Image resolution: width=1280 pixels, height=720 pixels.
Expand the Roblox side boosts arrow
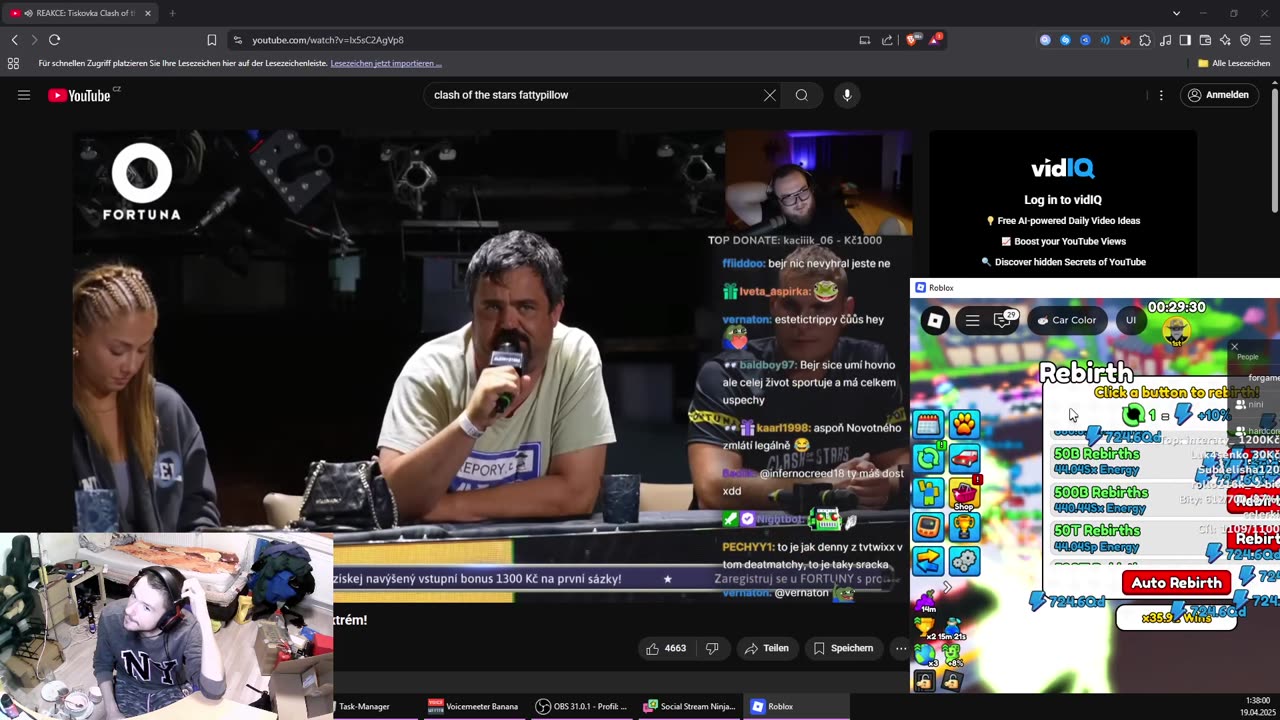click(947, 588)
